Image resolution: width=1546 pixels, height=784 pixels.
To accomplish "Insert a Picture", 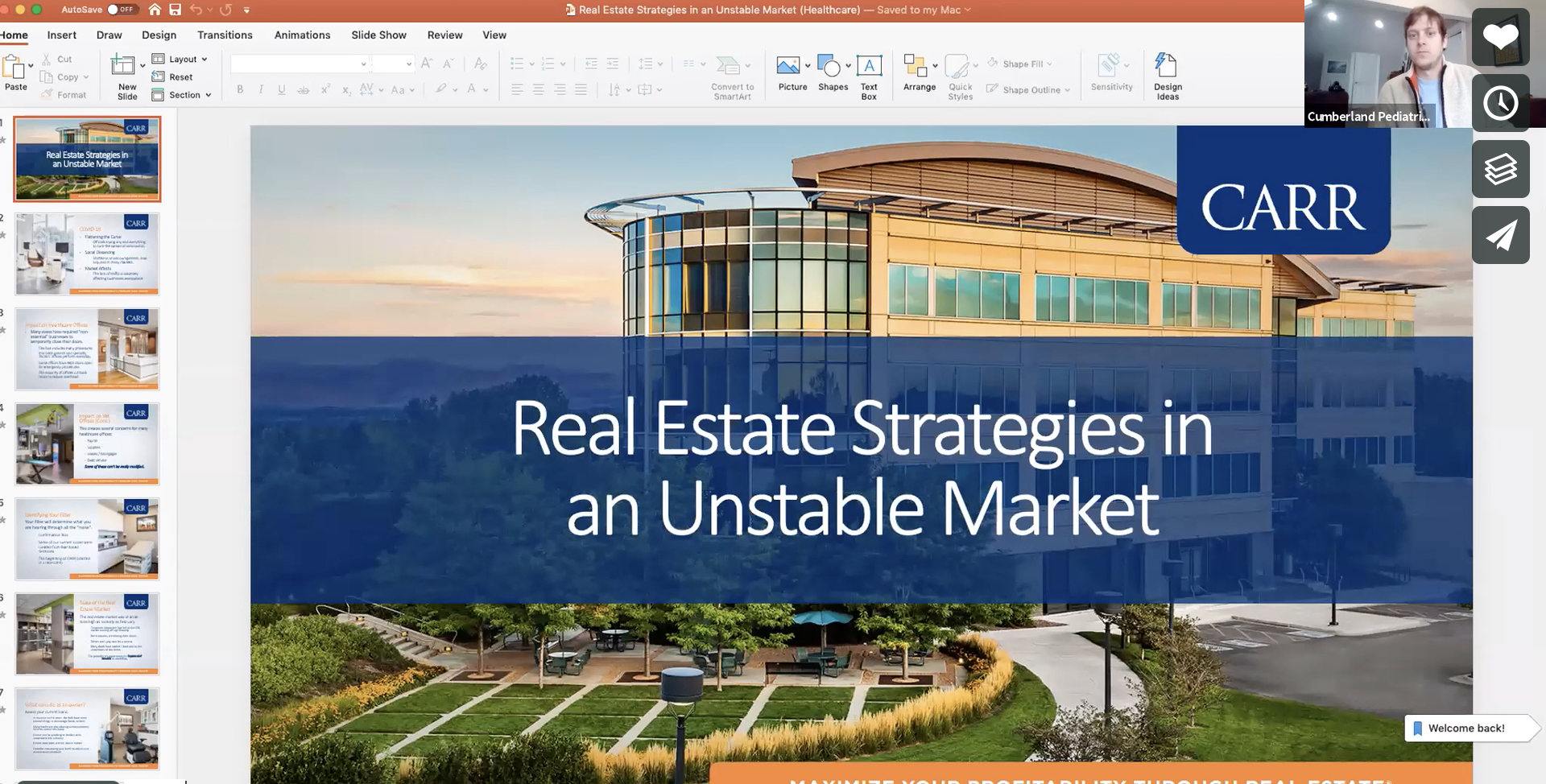I will 792,73.
